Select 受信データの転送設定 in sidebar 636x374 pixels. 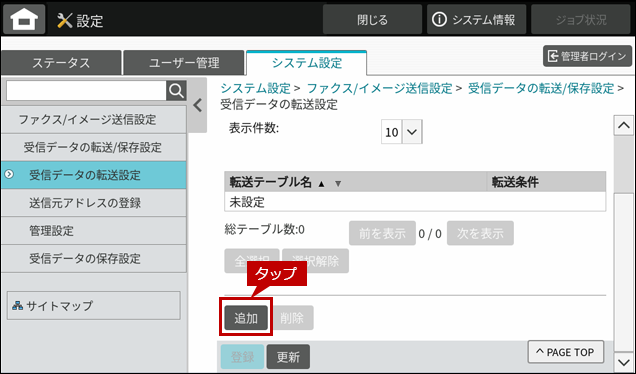tap(94, 175)
